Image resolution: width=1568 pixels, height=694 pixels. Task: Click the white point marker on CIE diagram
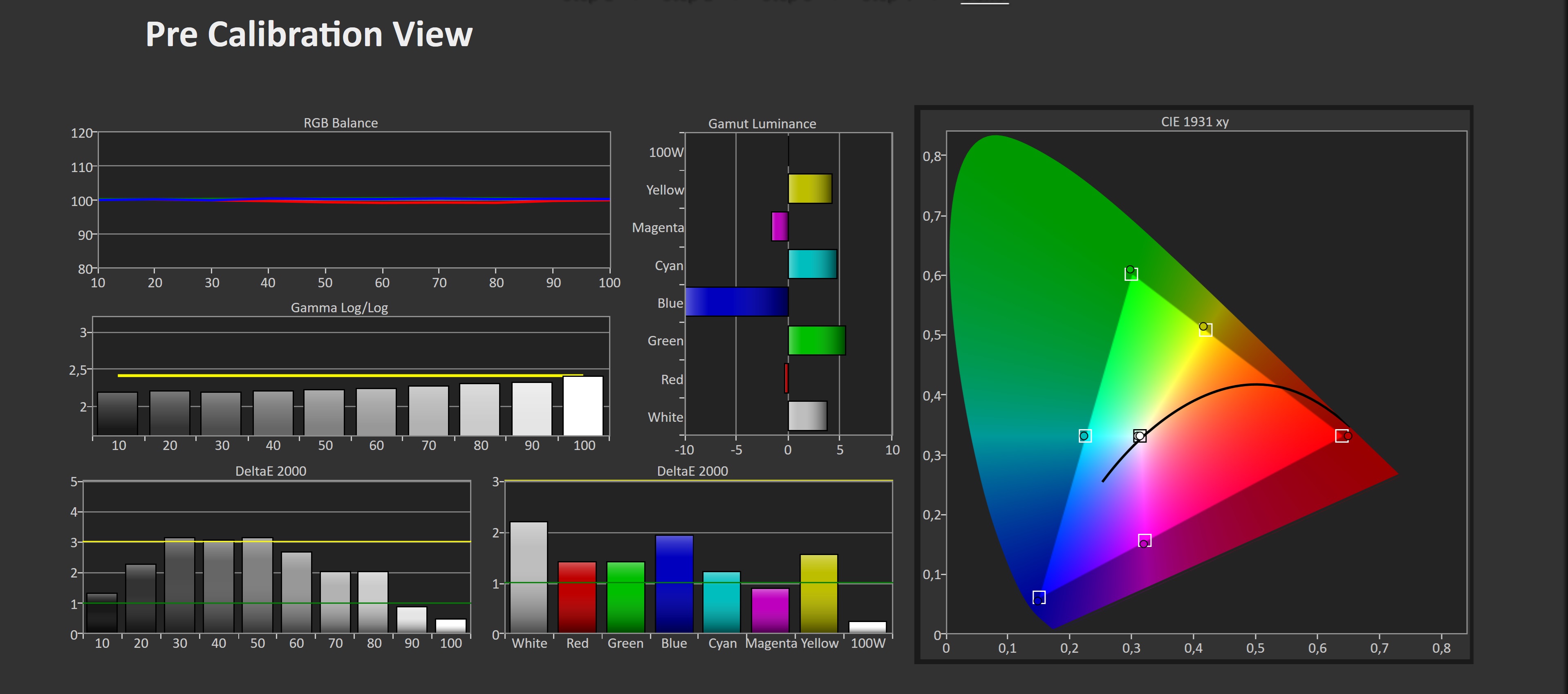tap(1140, 436)
